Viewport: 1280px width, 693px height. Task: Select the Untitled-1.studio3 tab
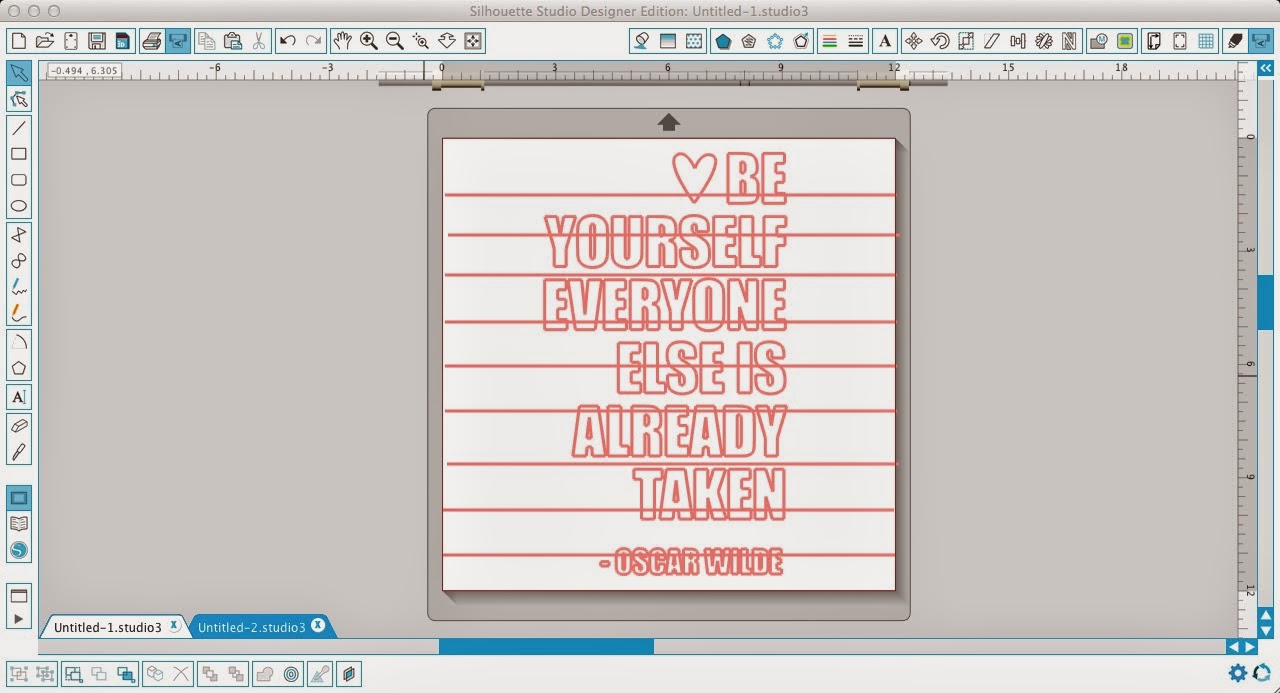[108, 627]
